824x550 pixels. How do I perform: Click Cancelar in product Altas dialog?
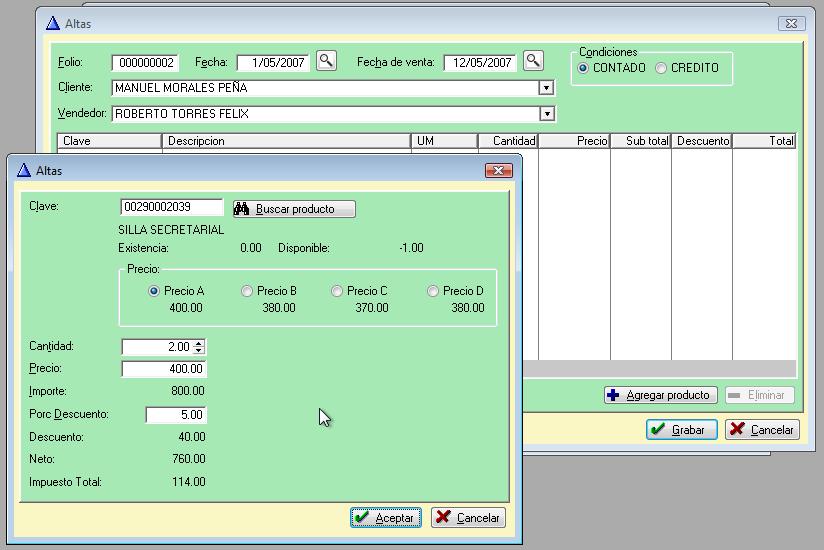(469, 518)
